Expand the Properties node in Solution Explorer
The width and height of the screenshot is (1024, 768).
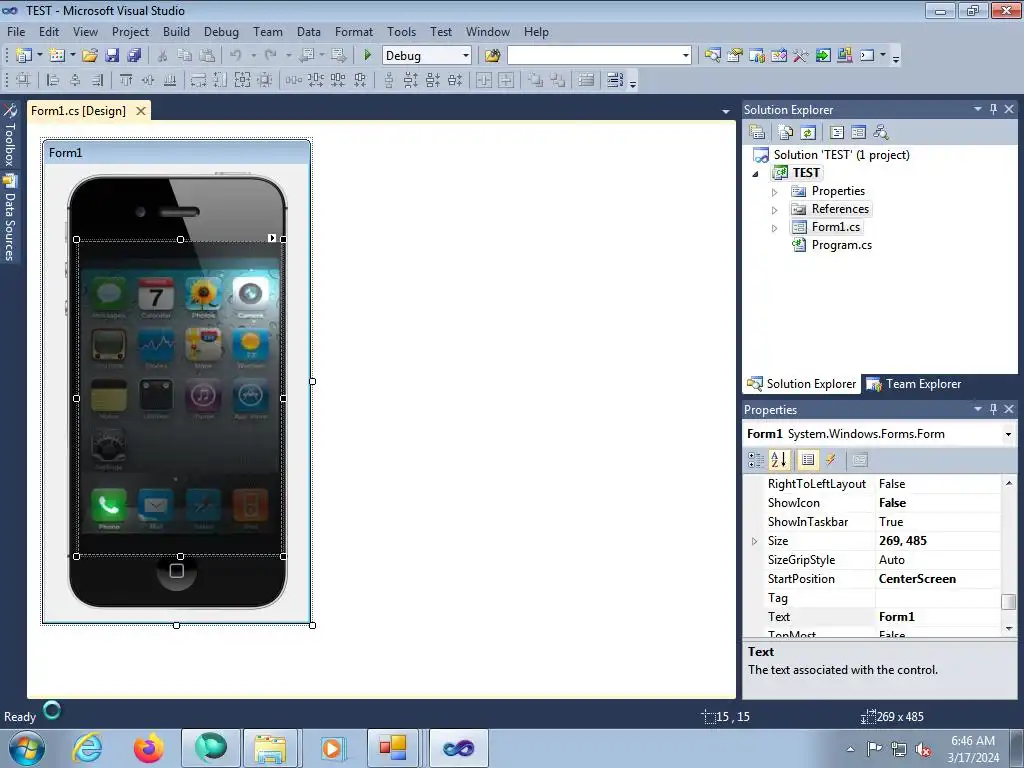775,192
